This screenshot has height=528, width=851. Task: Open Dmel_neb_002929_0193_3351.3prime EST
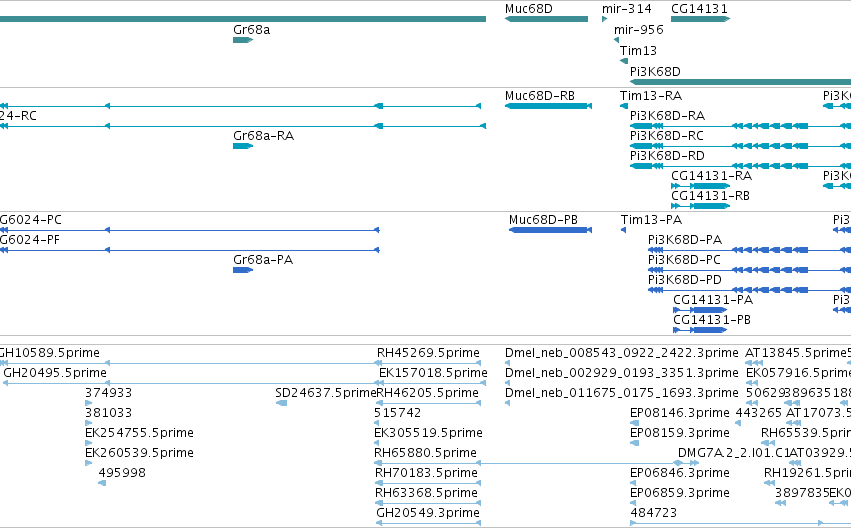(x=621, y=373)
